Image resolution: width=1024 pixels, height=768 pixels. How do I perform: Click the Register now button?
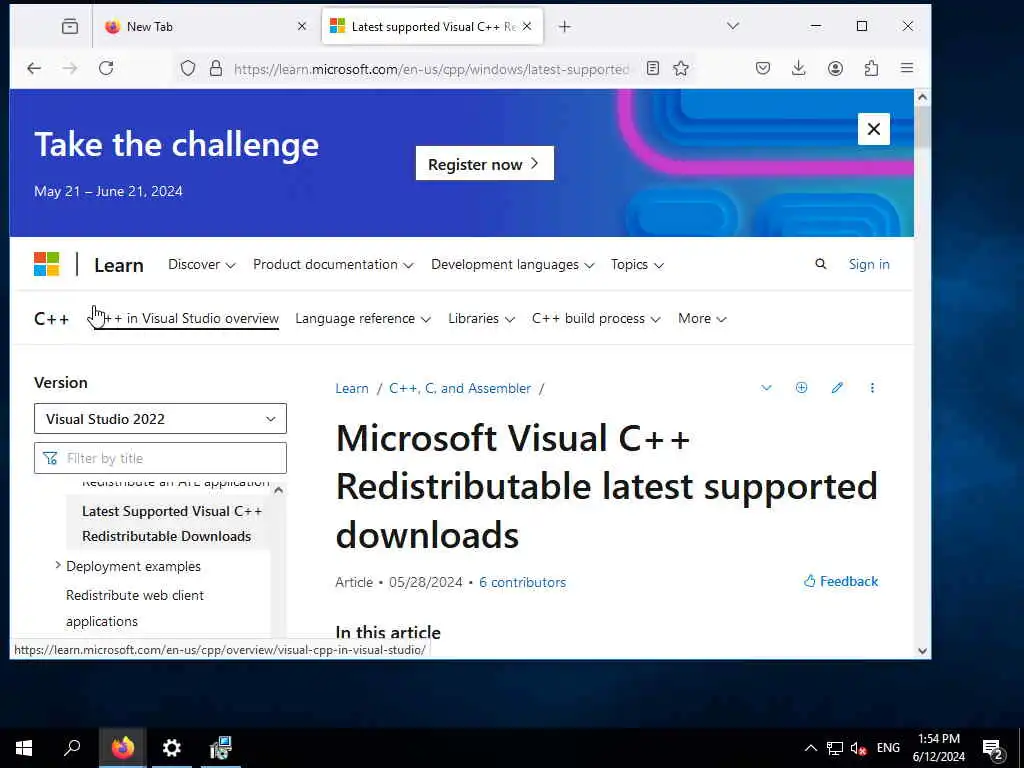(485, 163)
